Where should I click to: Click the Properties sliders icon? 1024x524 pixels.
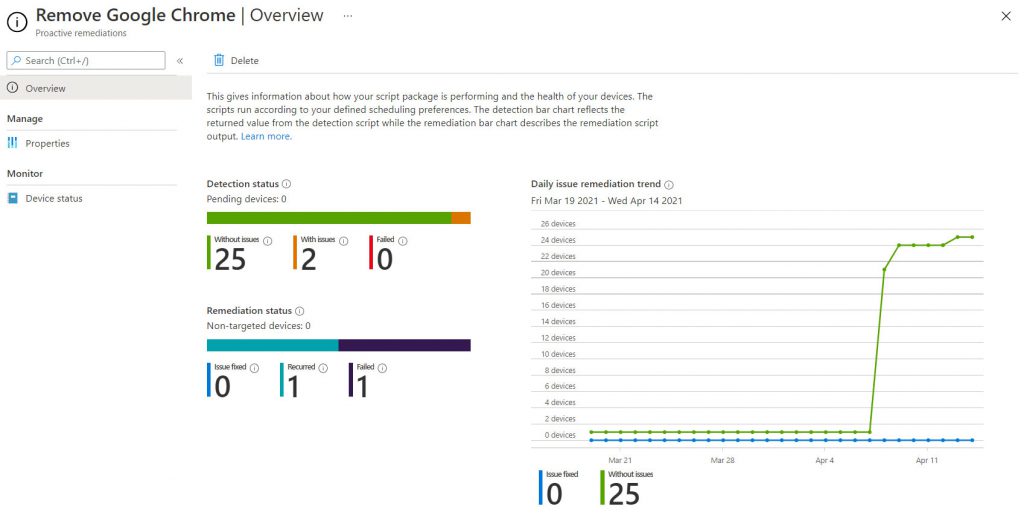pos(12,142)
